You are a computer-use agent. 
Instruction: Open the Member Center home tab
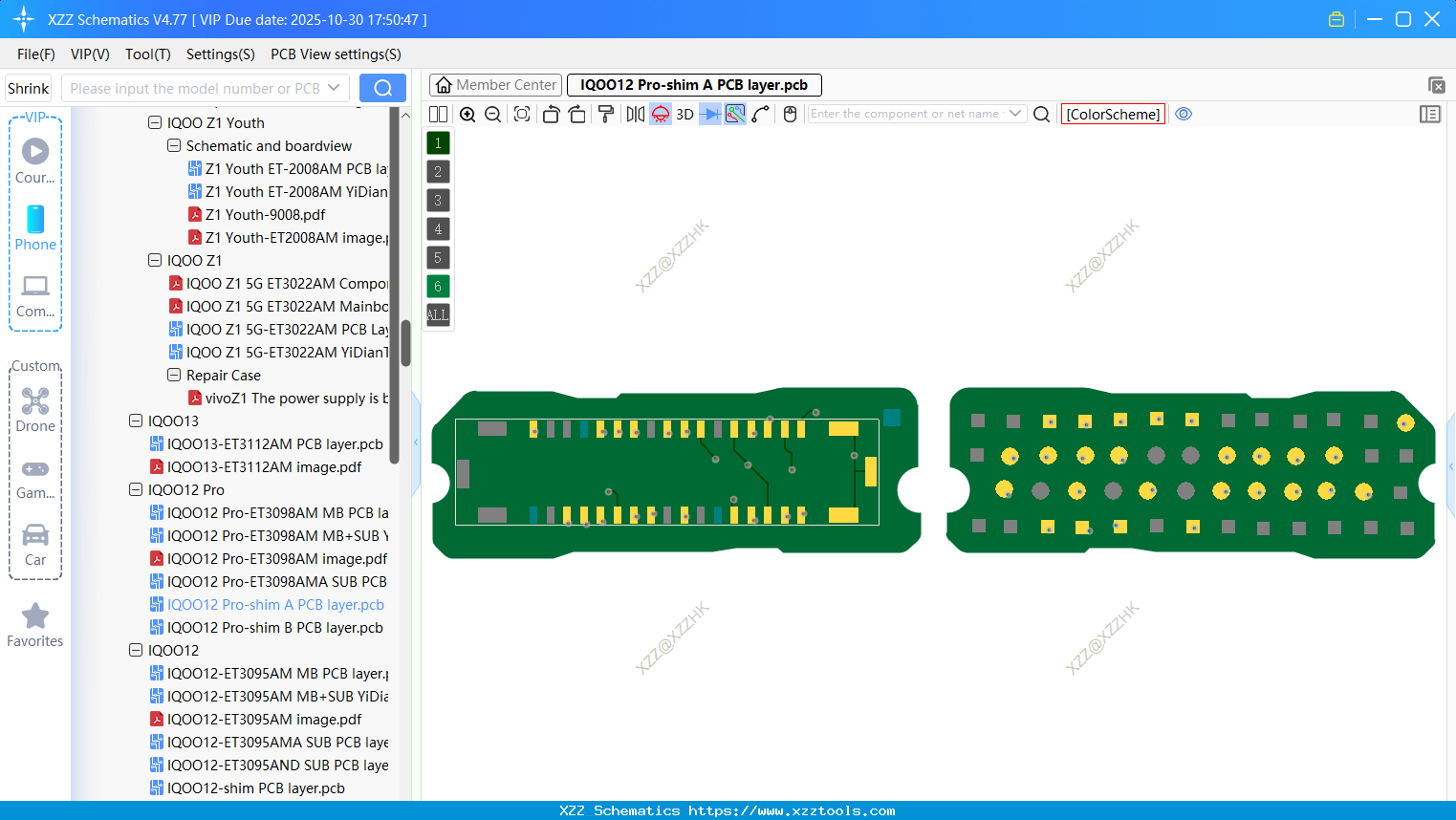pos(496,85)
